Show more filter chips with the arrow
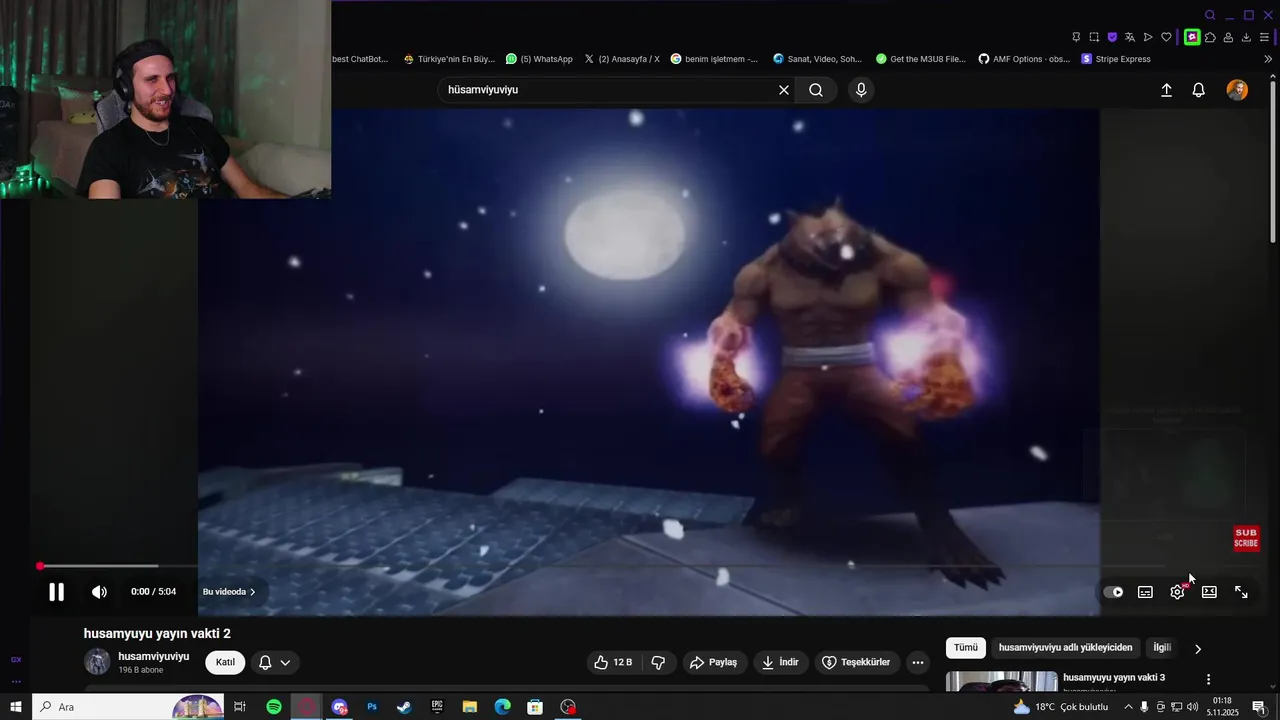Viewport: 1280px width, 720px height. 1198,649
